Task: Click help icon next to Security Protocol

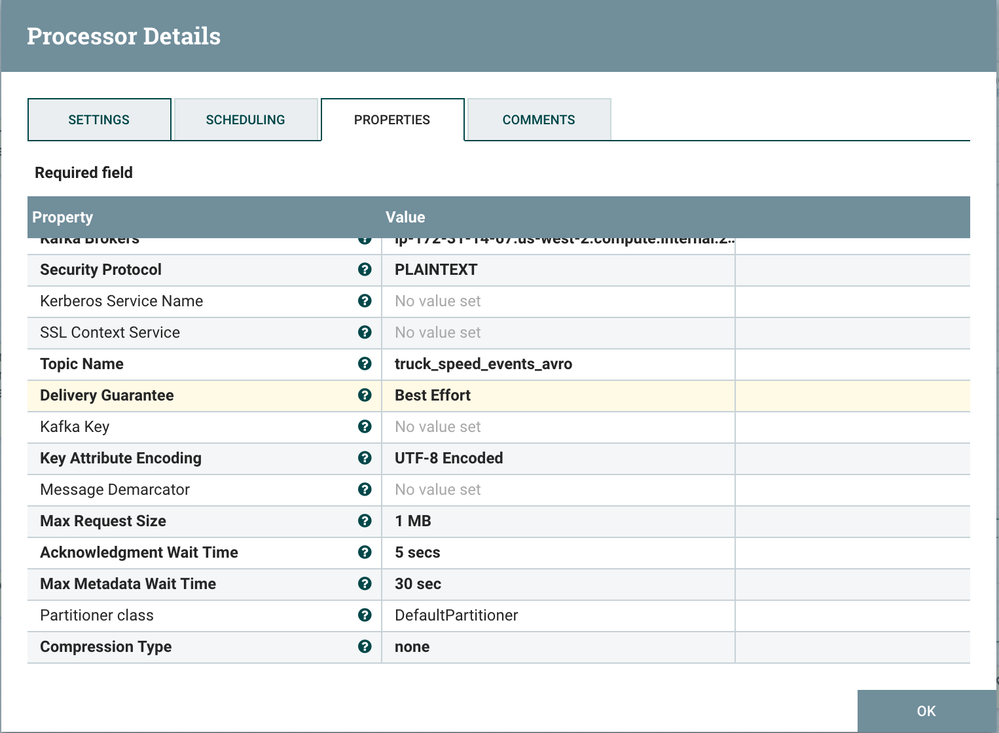Action: (x=365, y=270)
